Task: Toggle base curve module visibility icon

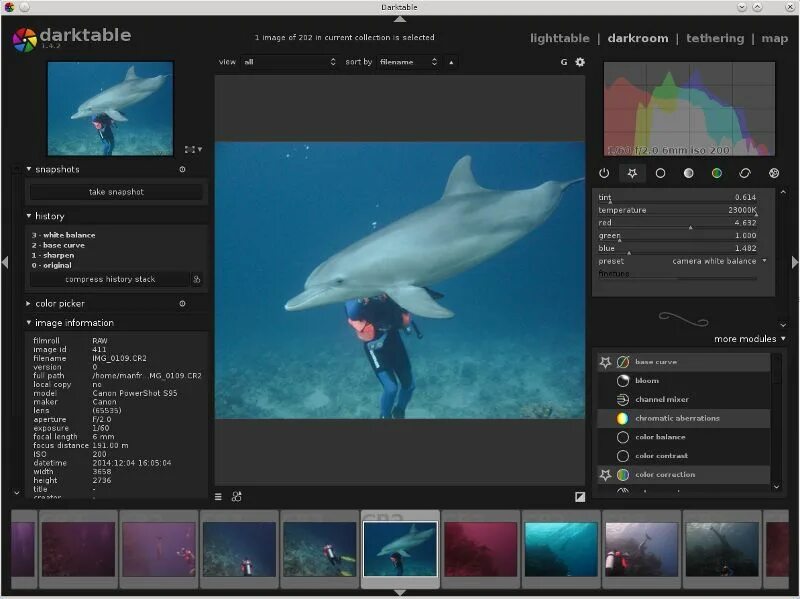Action: (x=623, y=362)
